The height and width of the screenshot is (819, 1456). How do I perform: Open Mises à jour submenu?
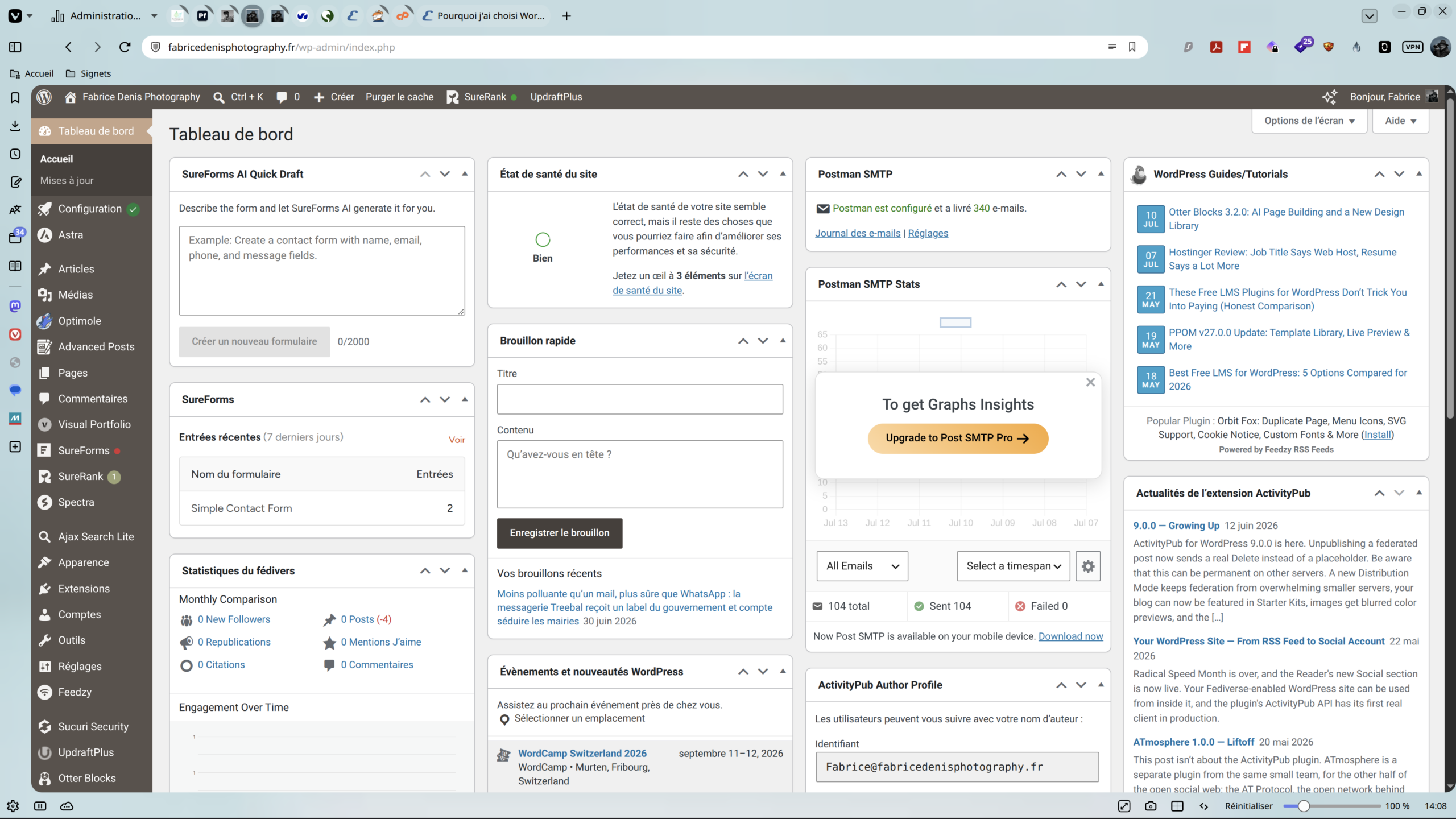click(67, 180)
